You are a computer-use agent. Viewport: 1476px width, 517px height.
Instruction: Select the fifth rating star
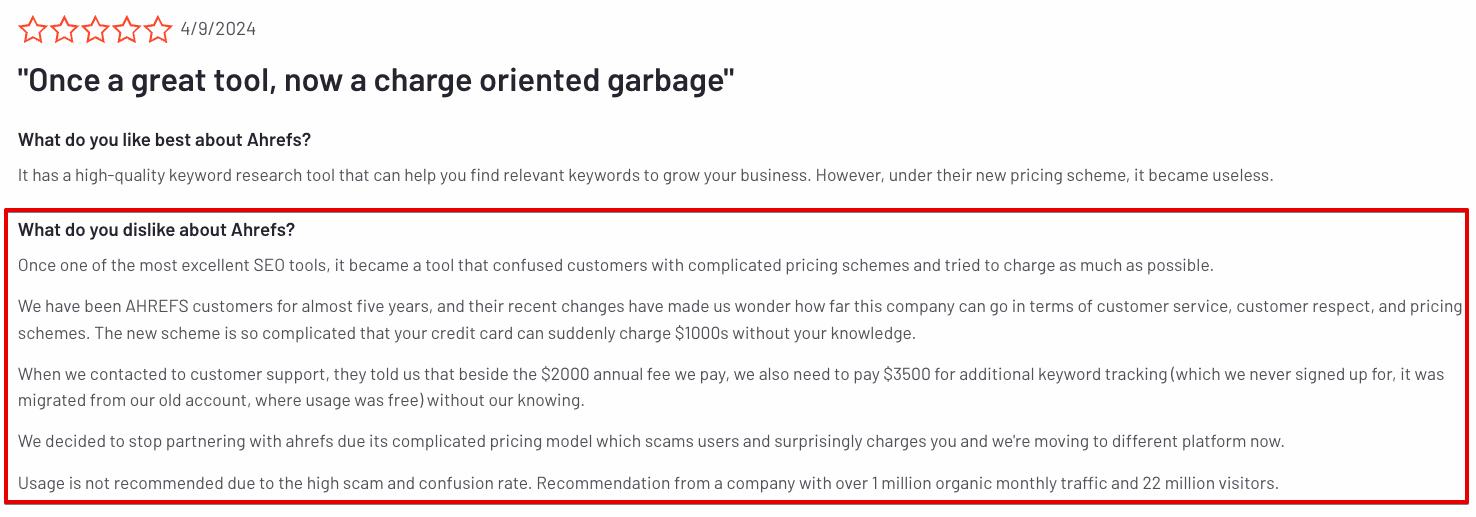(158, 30)
